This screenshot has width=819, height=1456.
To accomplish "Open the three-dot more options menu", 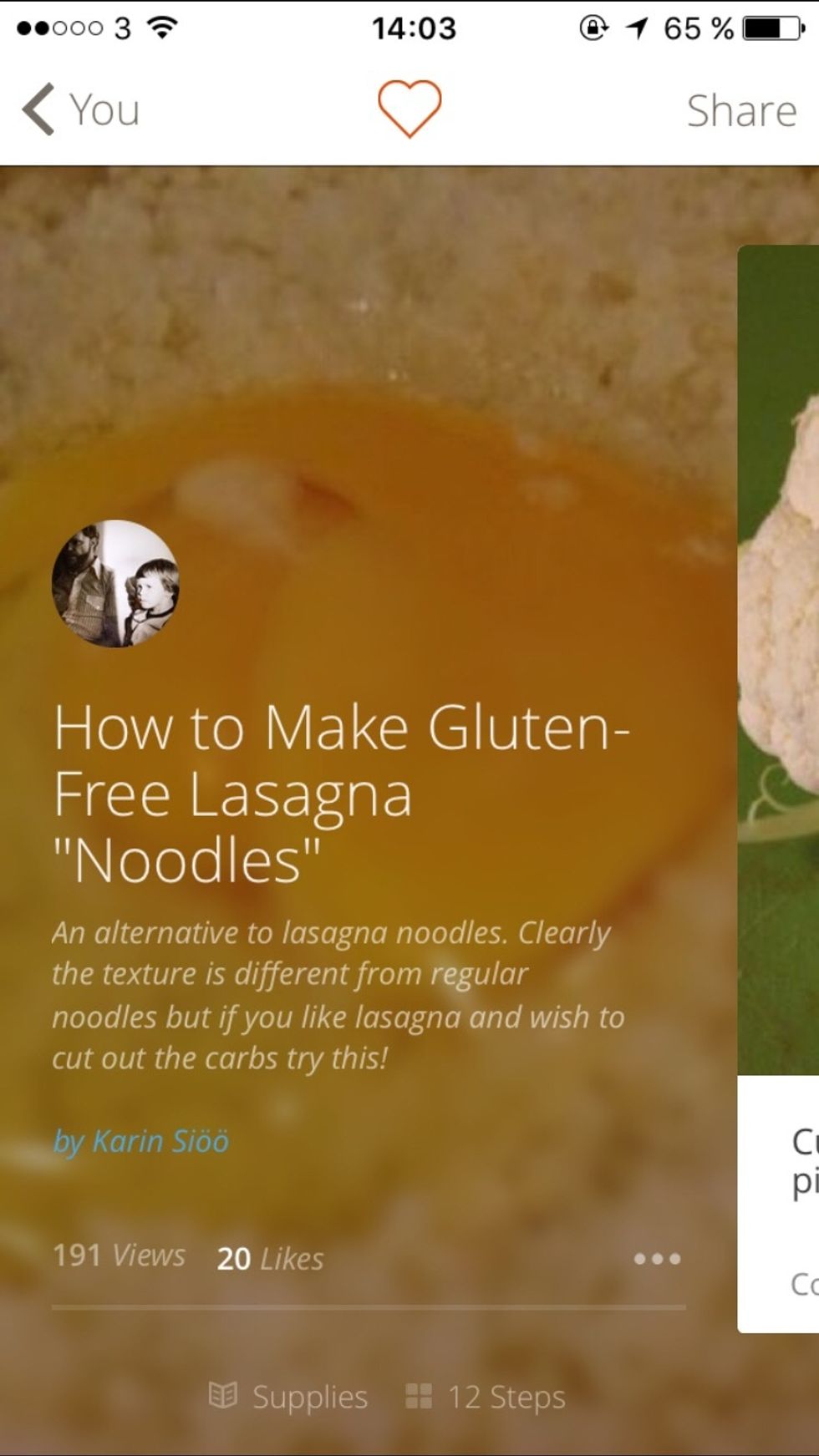I will [x=658, y=1258].
